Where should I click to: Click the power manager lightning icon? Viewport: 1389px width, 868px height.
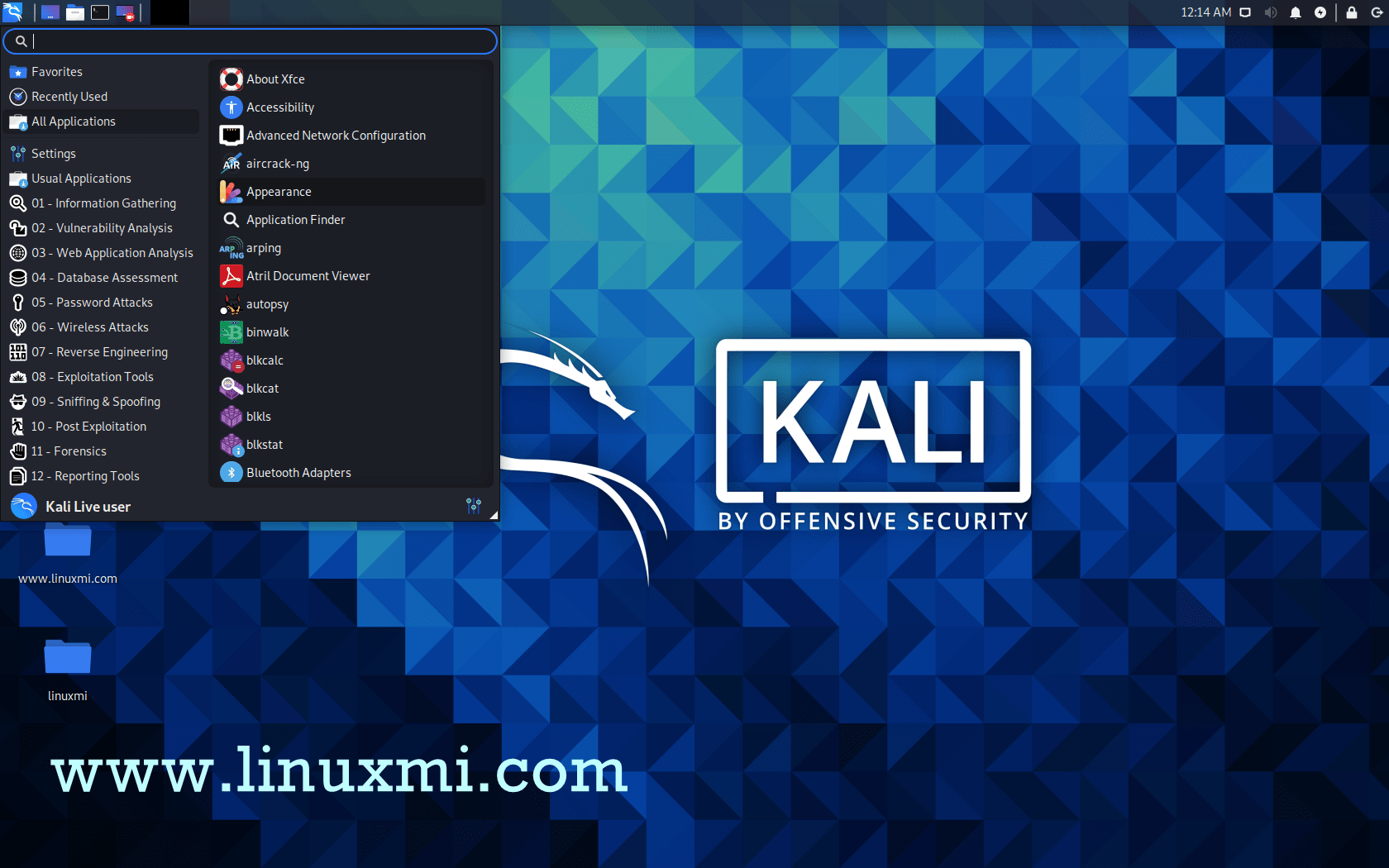1320,12
